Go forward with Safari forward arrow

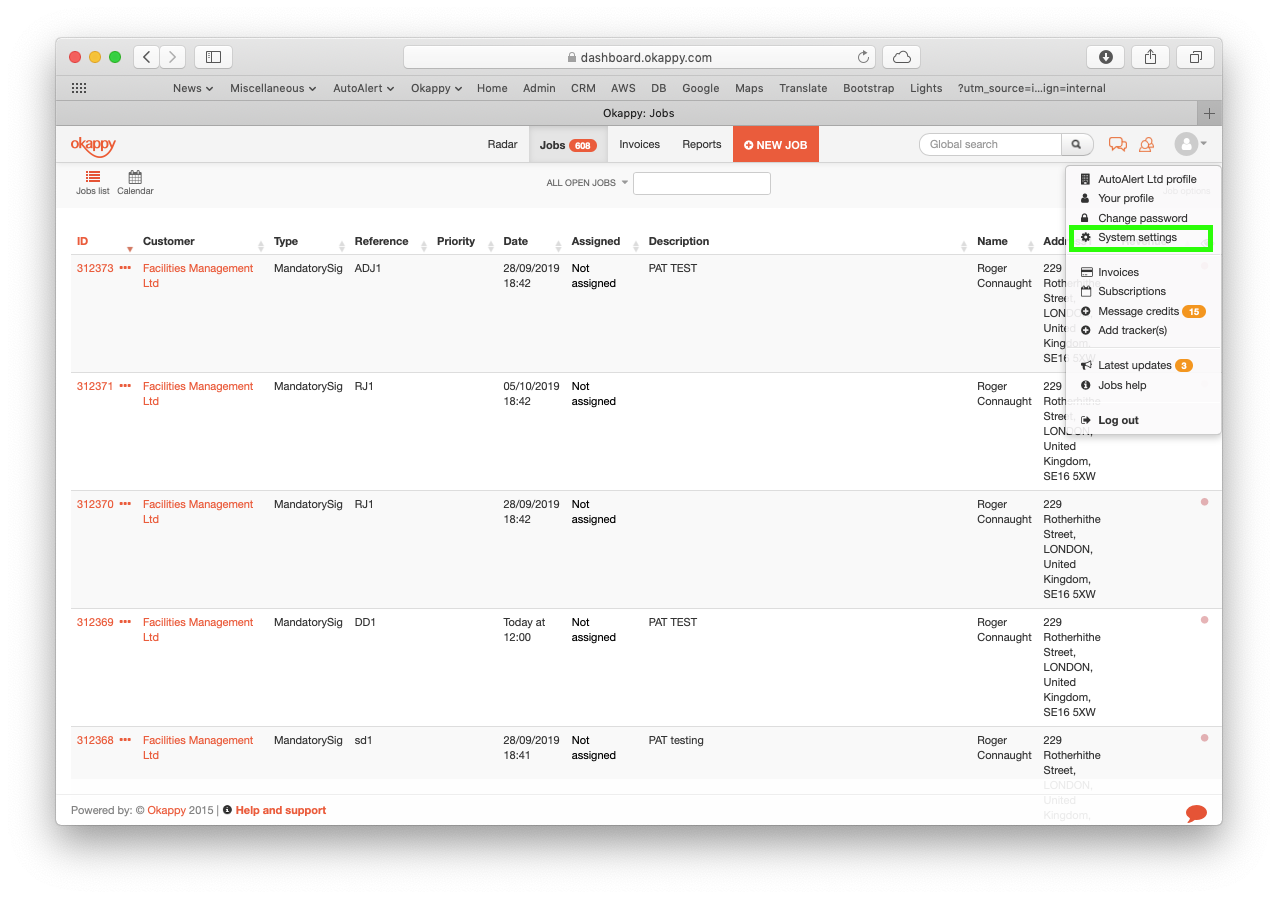173,57
